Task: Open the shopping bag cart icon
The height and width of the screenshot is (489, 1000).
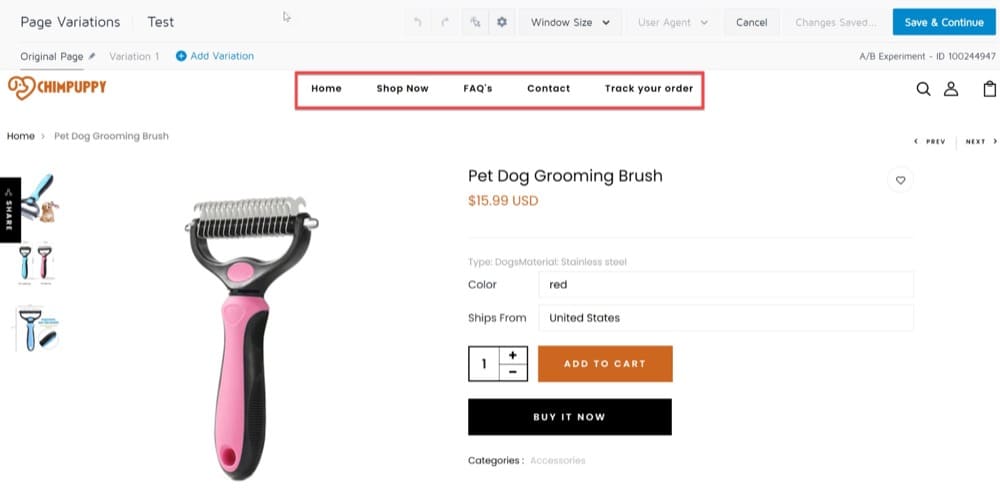Action: [989, 89]
